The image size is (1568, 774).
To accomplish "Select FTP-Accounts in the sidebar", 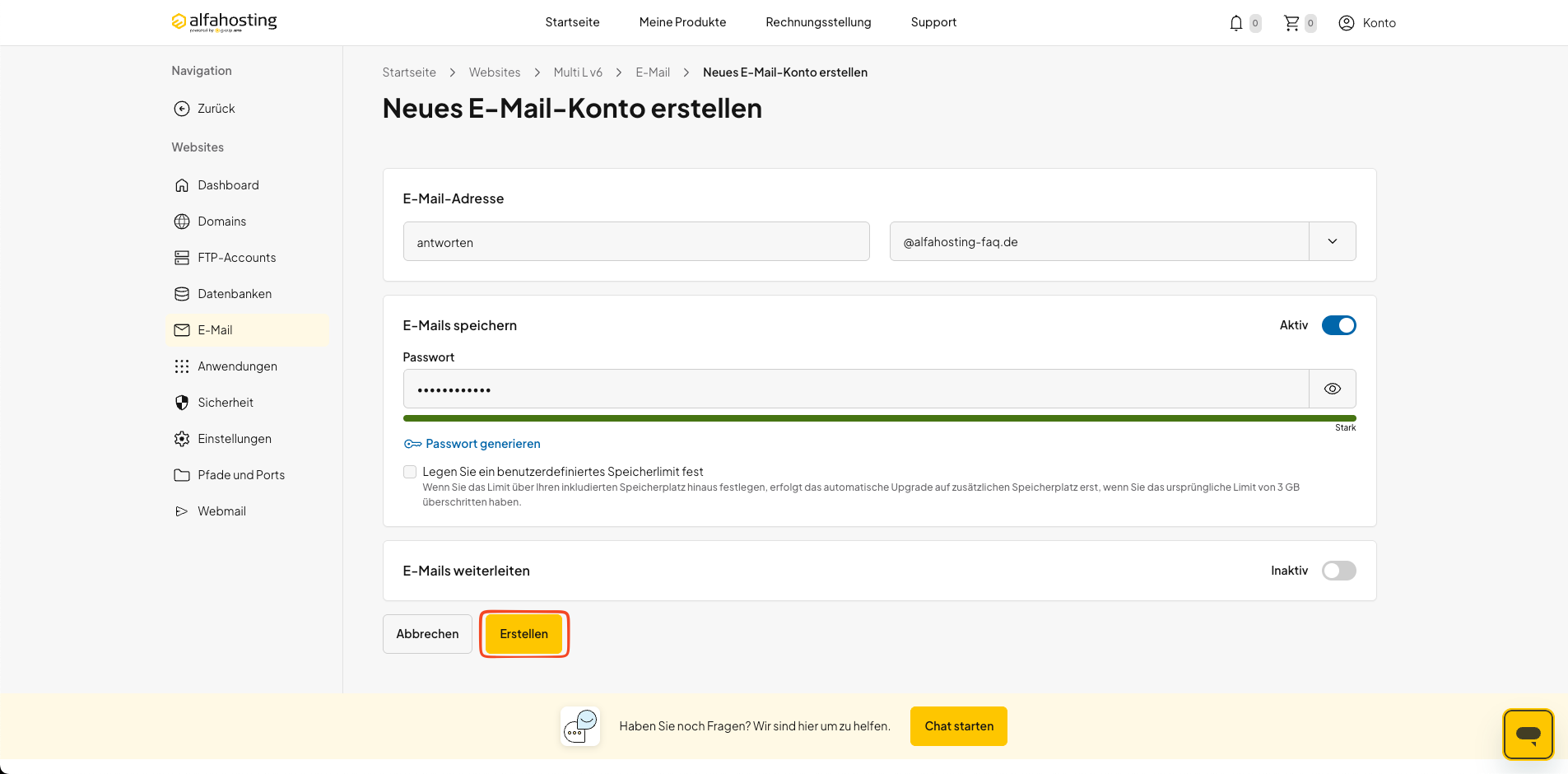I will click(247, 258).
